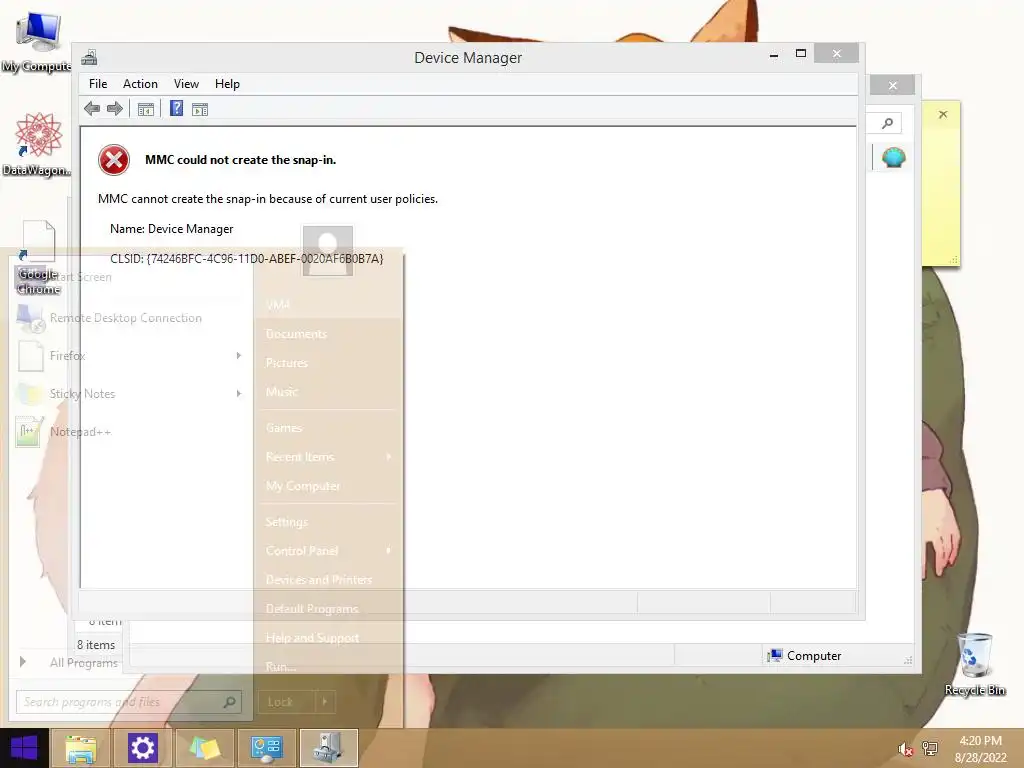1024x768 pixels.
Task: Minimize the Device Manager window
Action: 774,55
